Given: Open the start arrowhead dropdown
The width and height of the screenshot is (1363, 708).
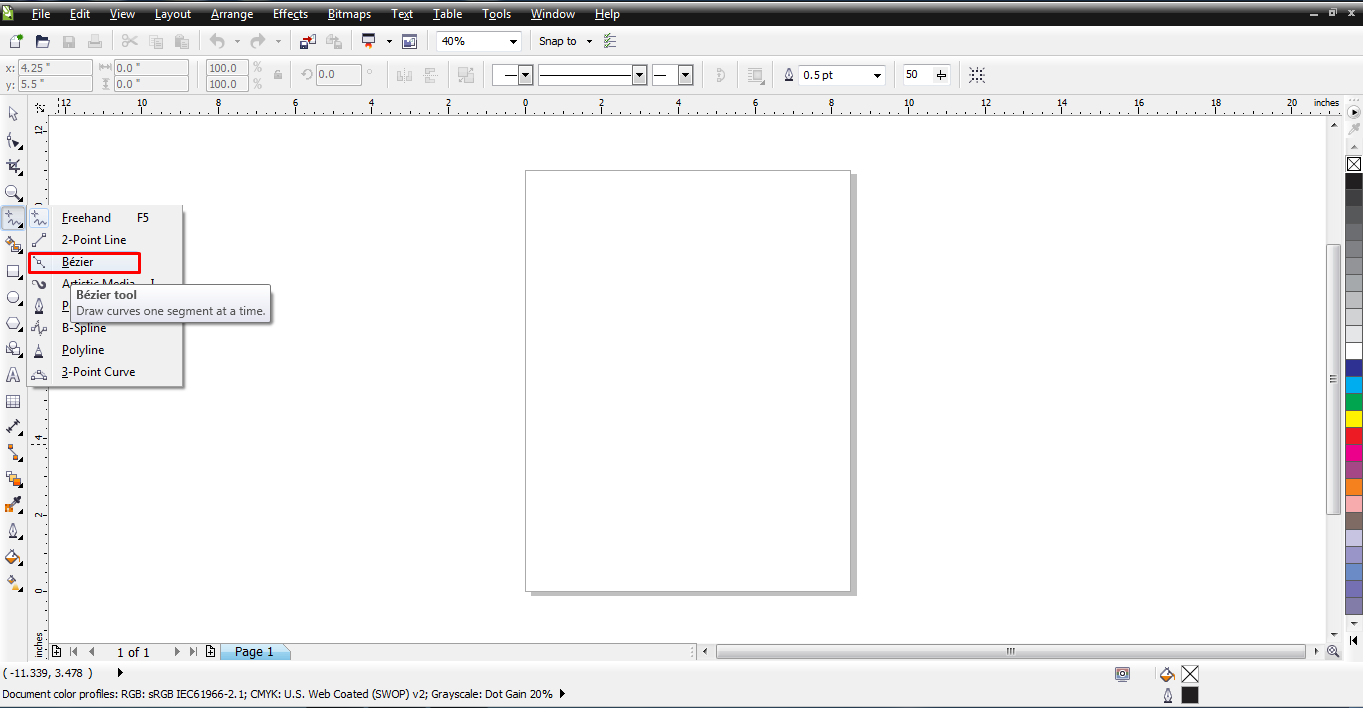Looking at the screenshot, I should point(525,75).
